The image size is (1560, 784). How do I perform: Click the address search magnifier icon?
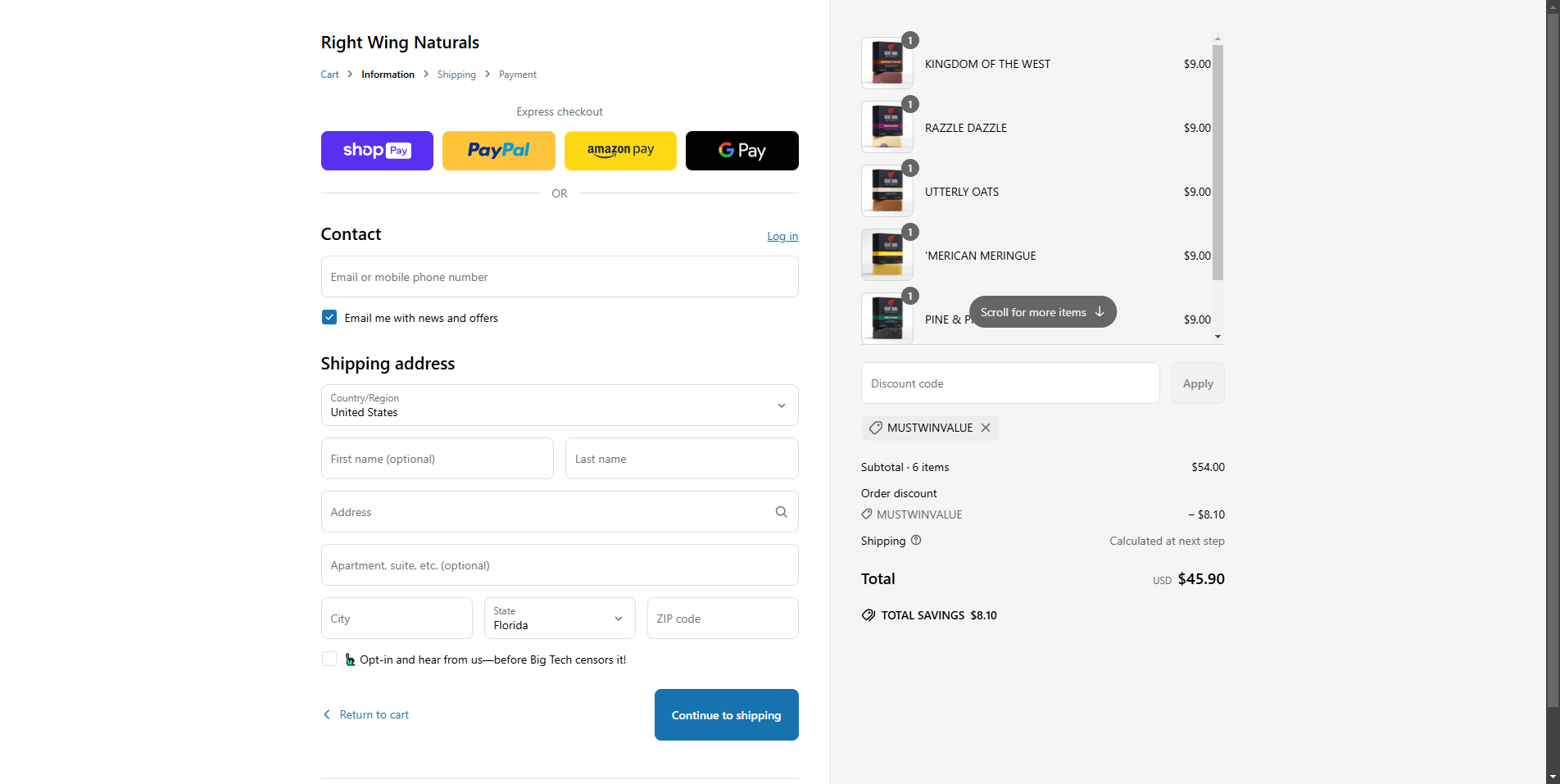coord(782,512)
